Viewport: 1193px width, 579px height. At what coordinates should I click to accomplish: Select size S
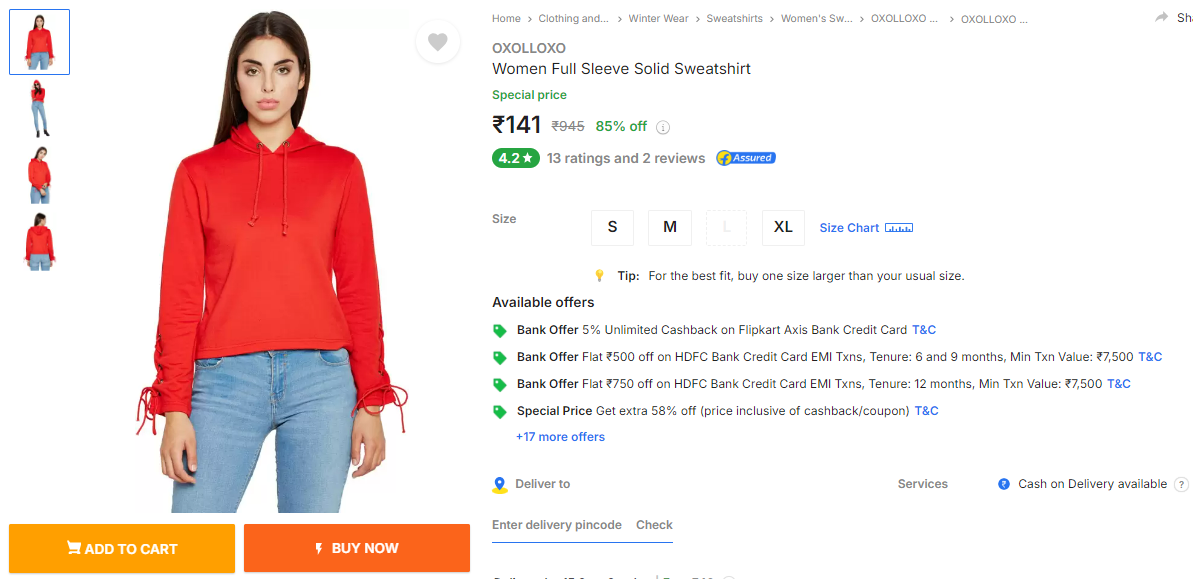[612, 227]
